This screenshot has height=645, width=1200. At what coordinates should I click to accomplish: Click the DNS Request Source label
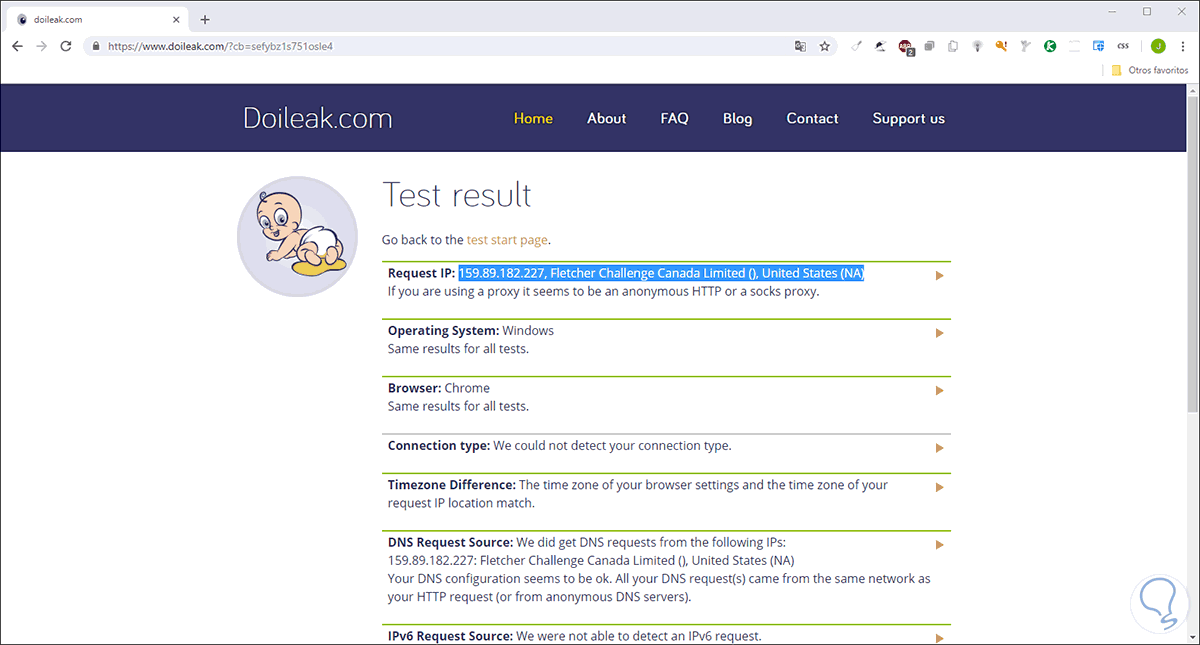click(x=450, y=542)
